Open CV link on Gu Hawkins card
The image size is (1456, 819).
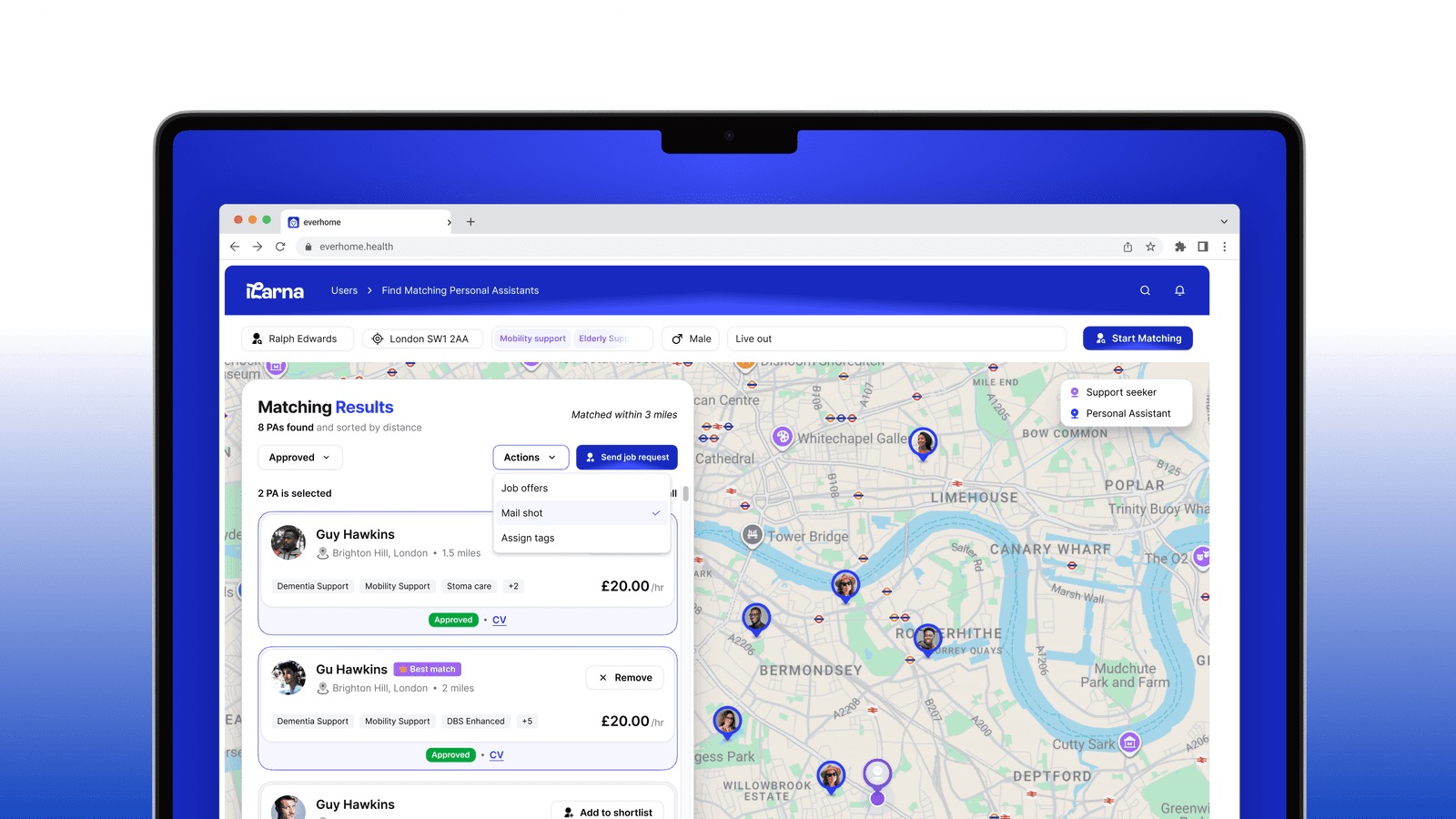pos(497,755)
